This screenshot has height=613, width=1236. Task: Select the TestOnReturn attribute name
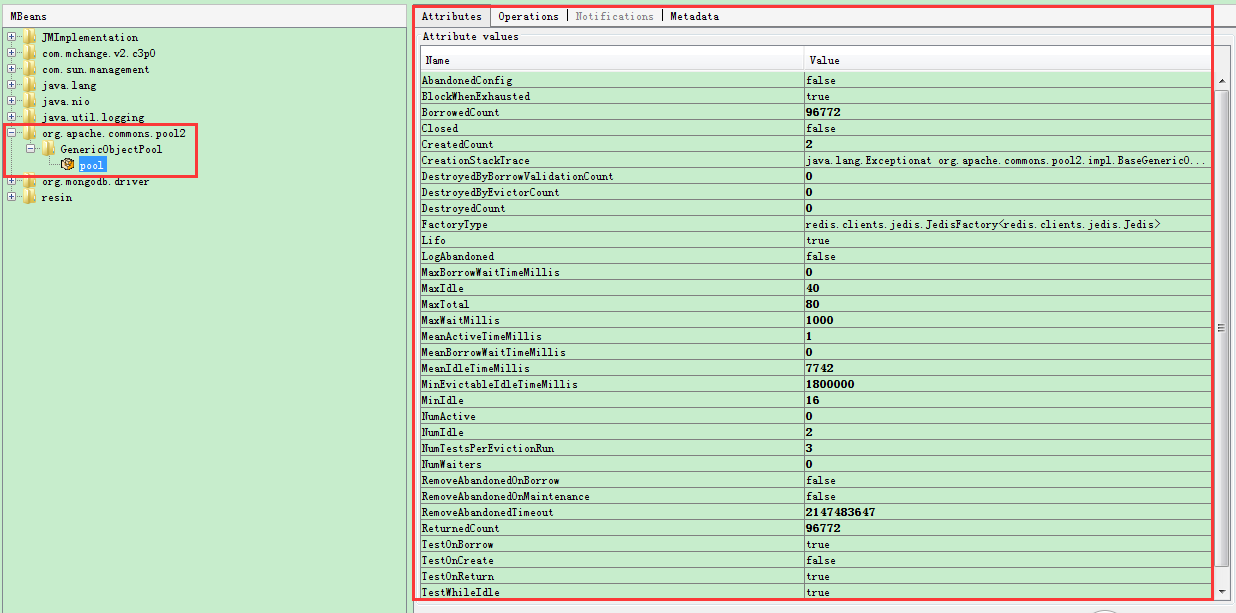[457, 576]
